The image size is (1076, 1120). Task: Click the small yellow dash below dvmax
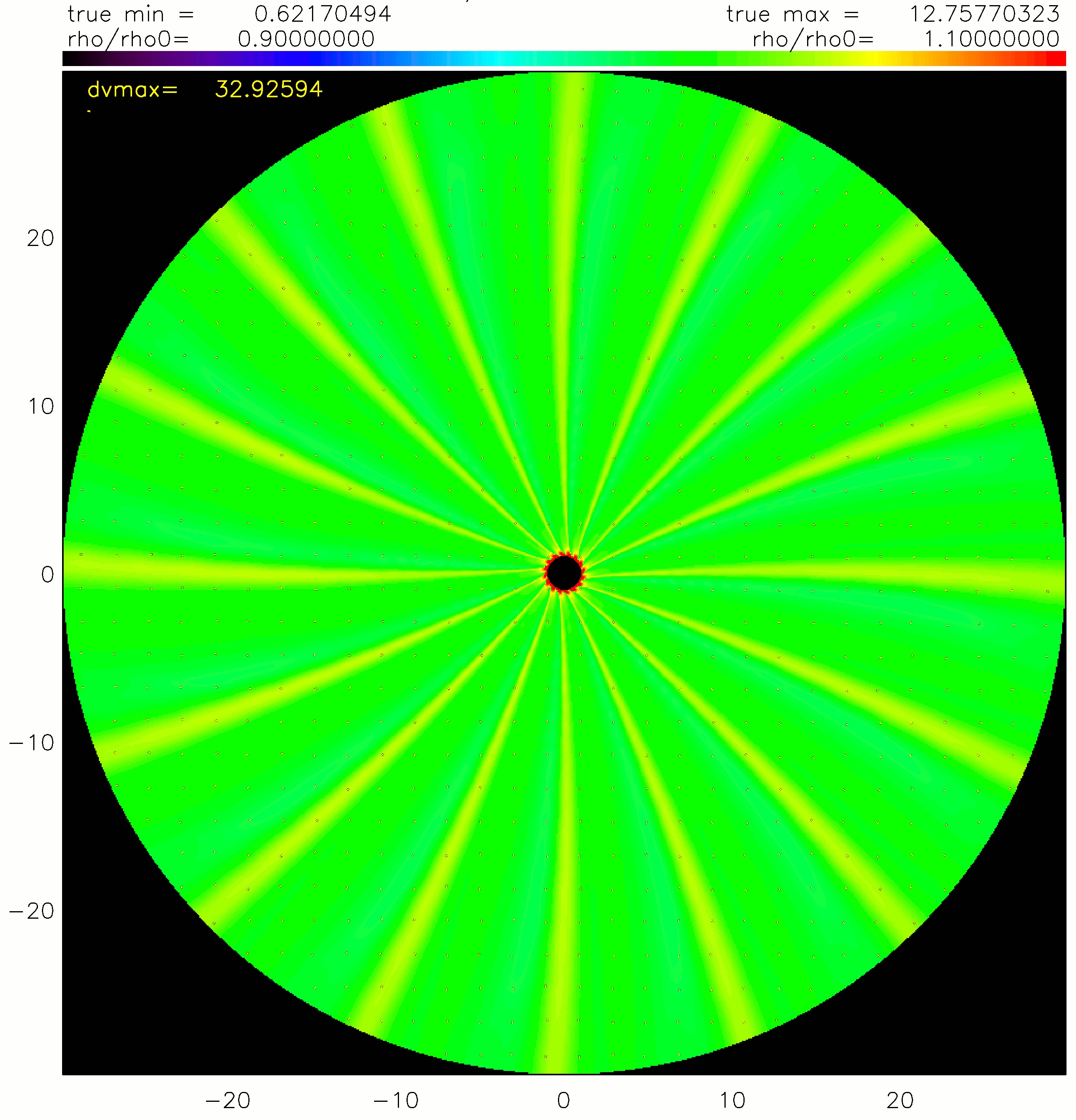(x=89, y=112)
